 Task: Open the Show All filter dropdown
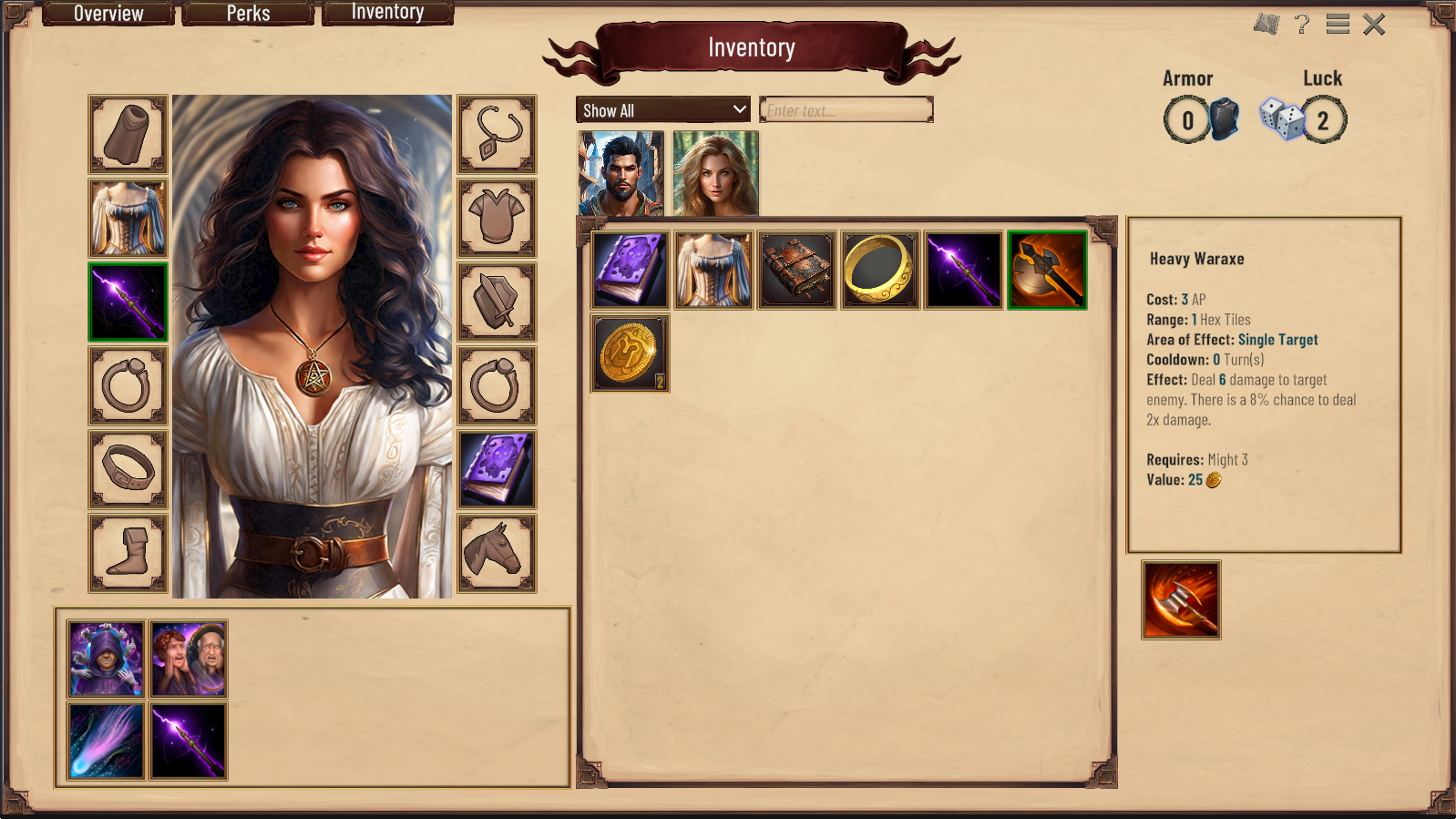point(663,109)
